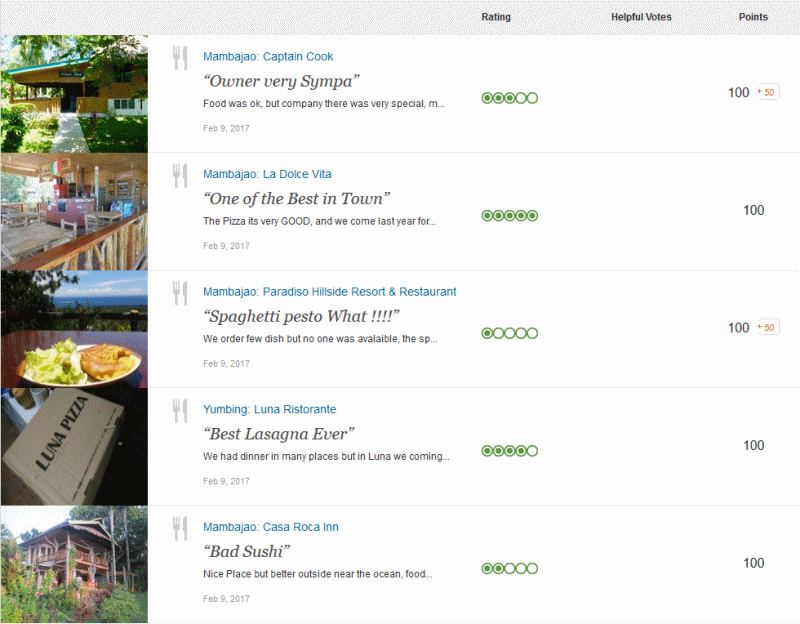View the Casa Roca Inn house photo
Screen dimensions: 800x624
click(74, 565)
